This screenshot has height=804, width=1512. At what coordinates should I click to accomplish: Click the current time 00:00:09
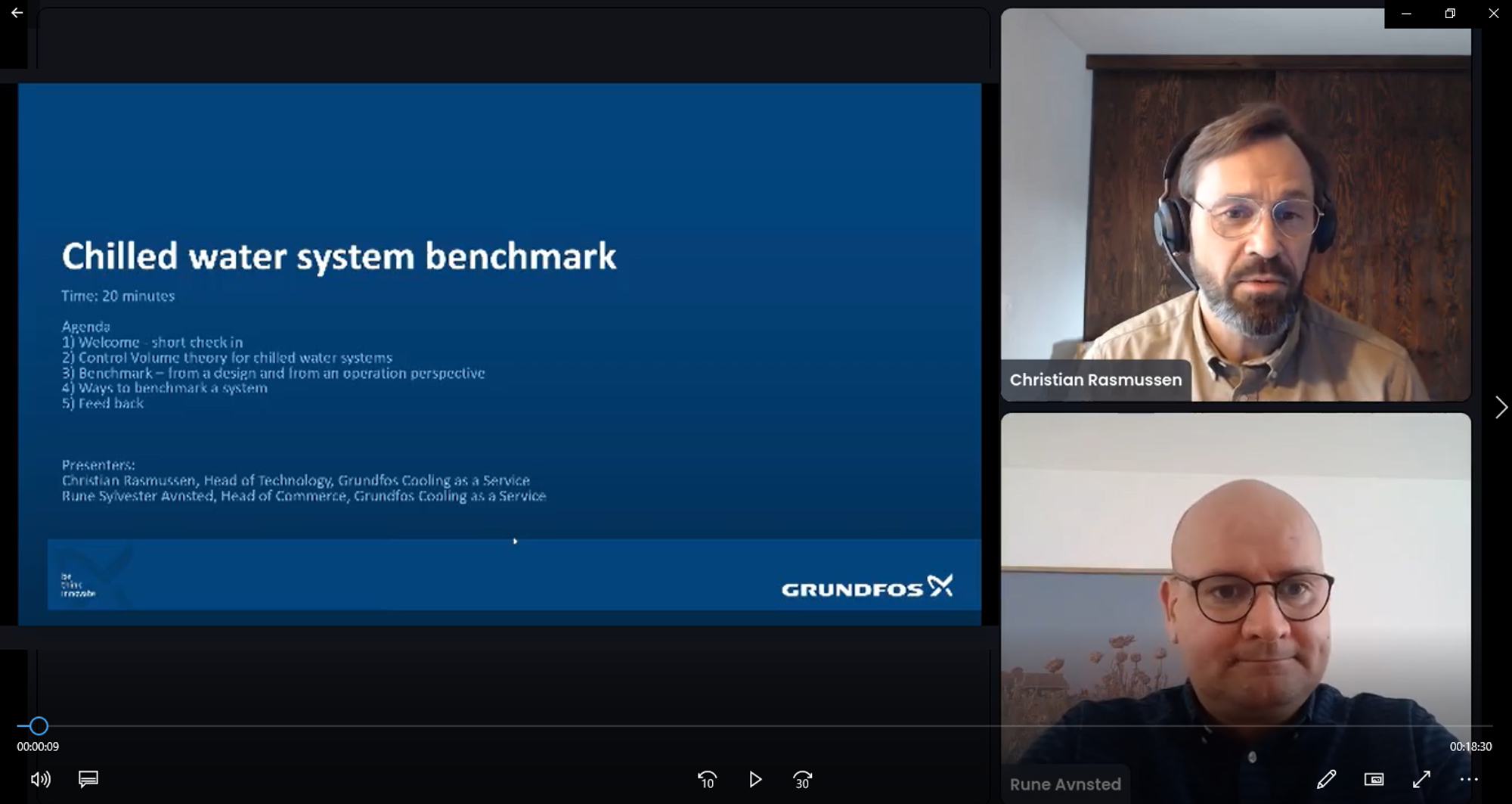pos(38,747)
